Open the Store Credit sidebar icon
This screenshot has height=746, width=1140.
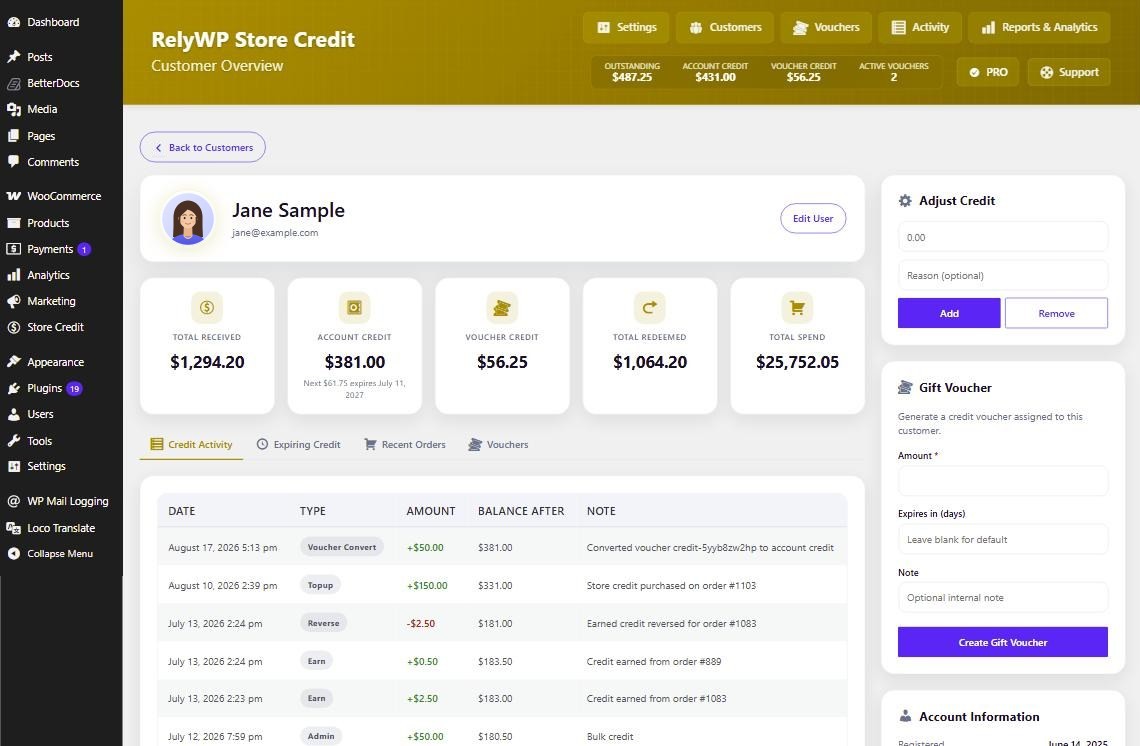13,327
